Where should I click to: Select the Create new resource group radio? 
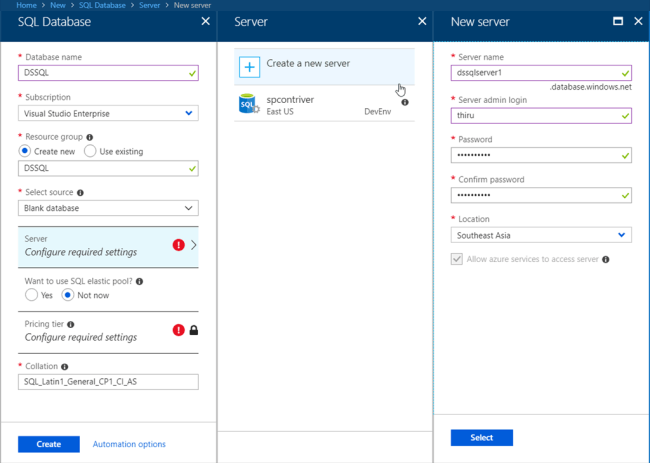(x=25, y=151)
